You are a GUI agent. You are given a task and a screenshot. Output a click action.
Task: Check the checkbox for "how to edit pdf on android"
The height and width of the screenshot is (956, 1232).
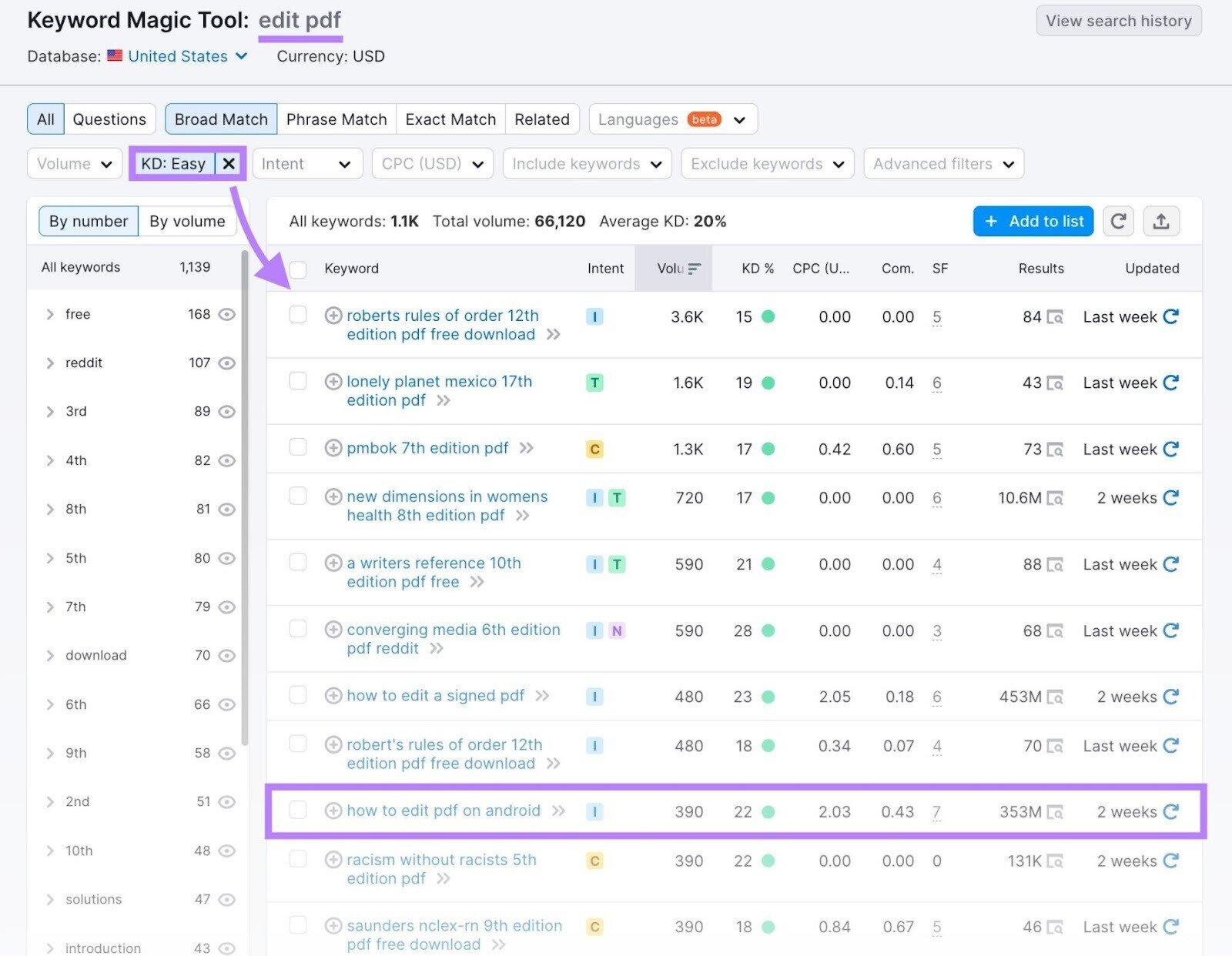(x=298, y=811)
